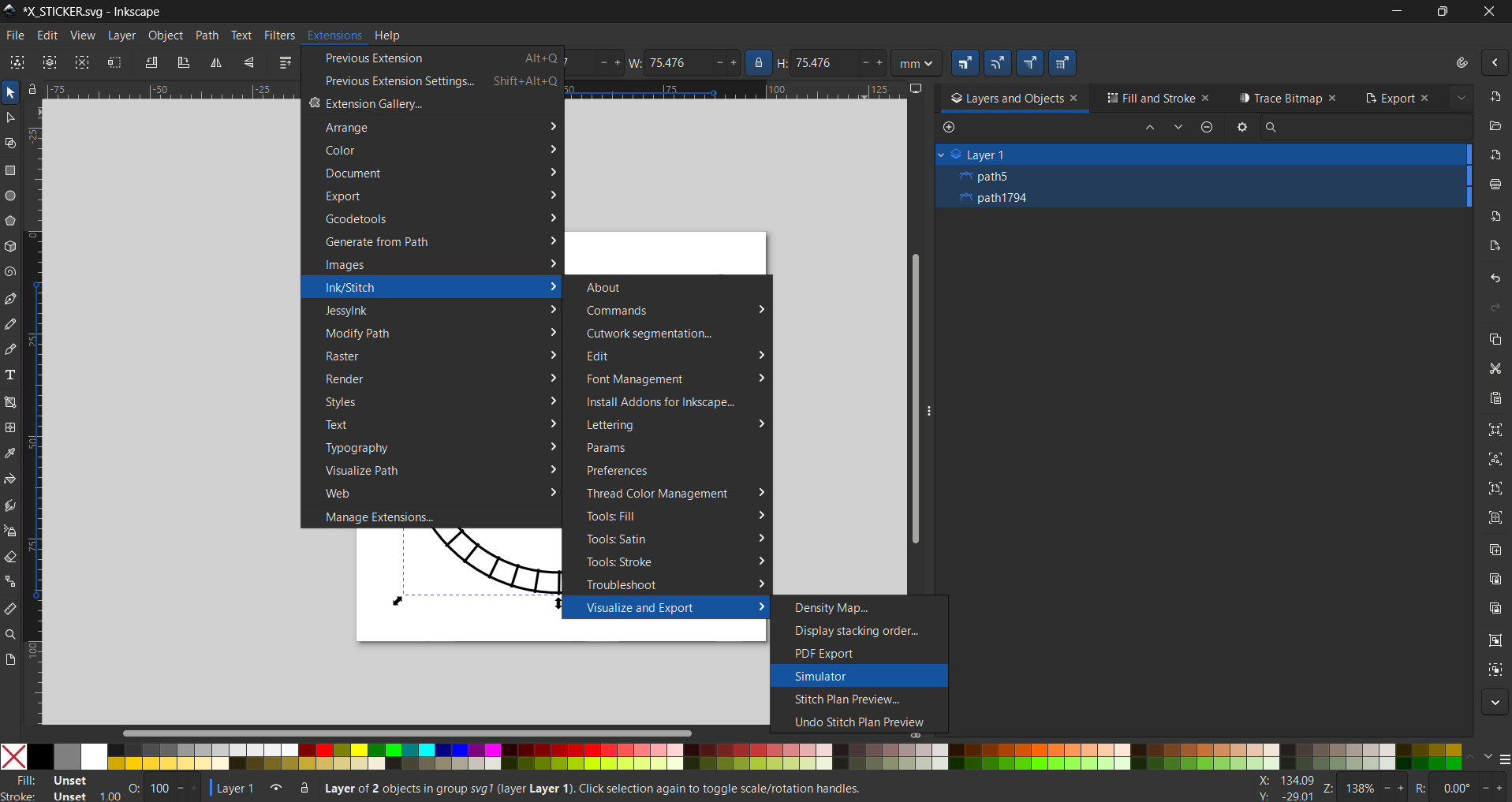Screen dimensions: 1512x802
Task: Click the Flip vertical toolbar icon
Action: [x=248, y=63]
